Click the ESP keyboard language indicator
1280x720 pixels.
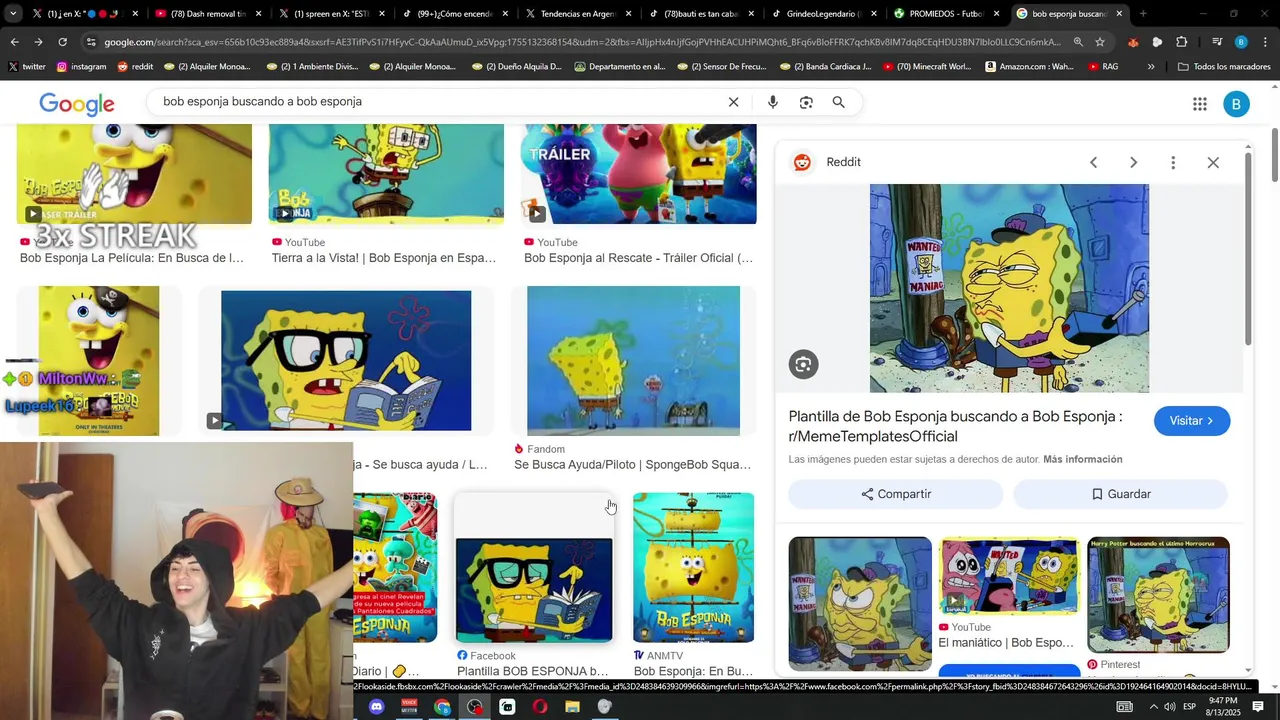point(1190,707)
